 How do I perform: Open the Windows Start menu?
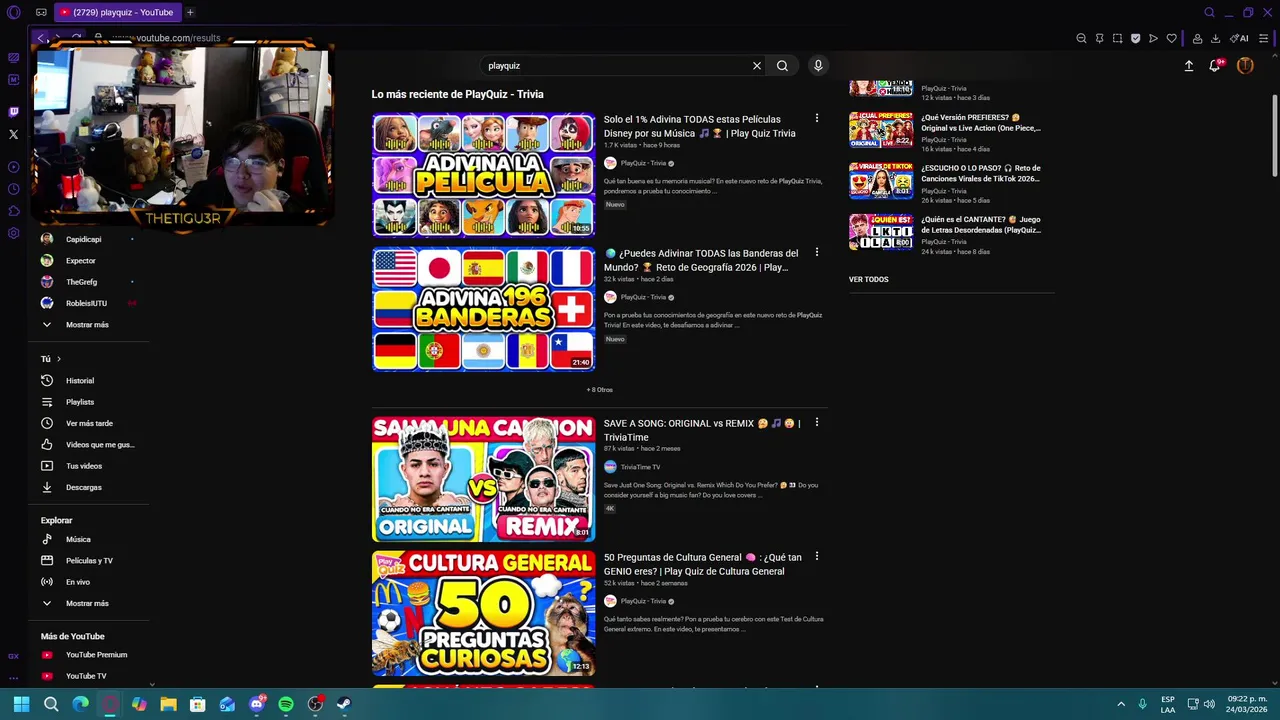[x=21, y=704]
